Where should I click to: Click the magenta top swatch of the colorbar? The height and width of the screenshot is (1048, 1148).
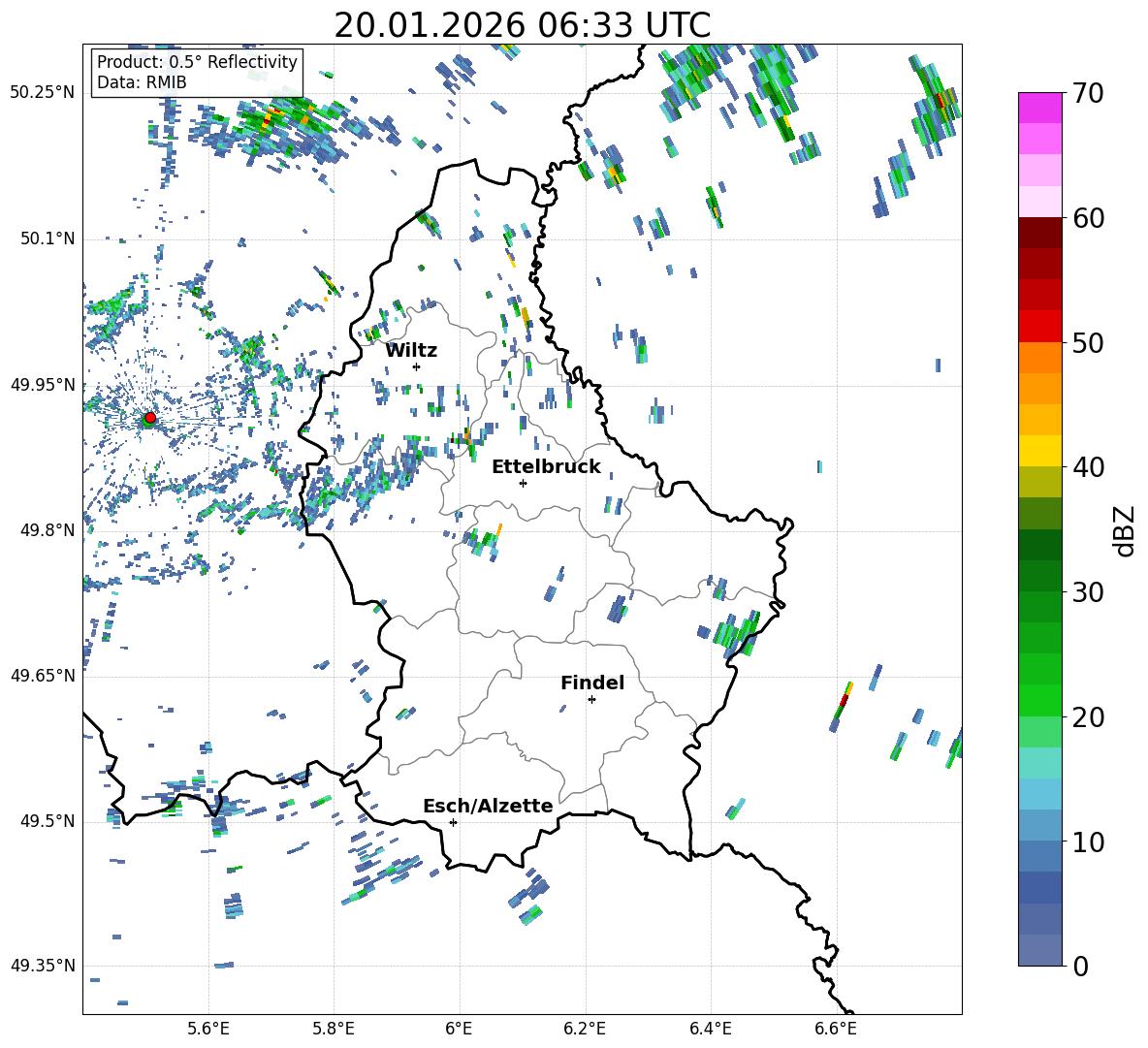click(1039, 109)
